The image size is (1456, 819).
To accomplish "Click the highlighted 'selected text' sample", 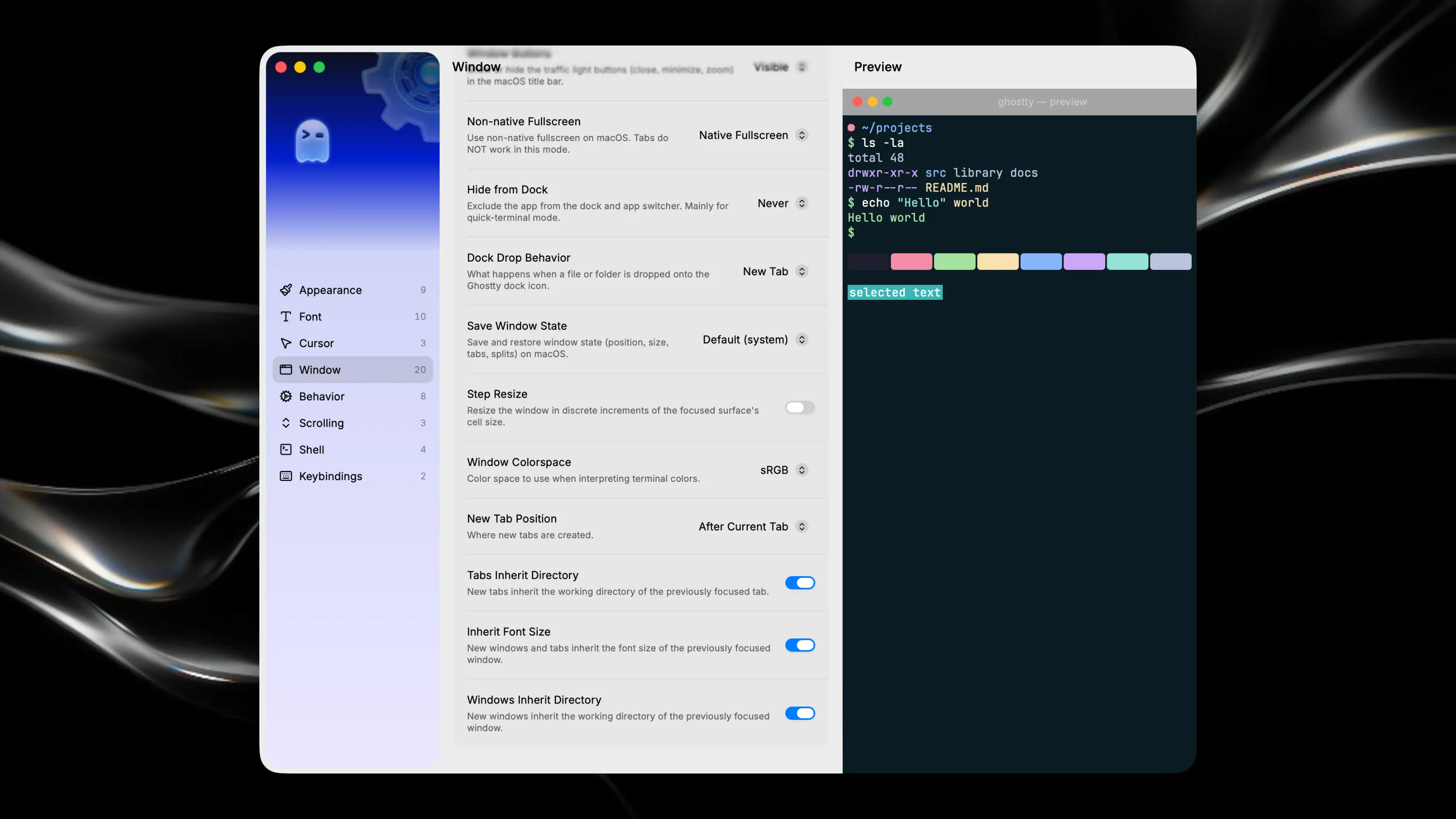I will [895, 292].
